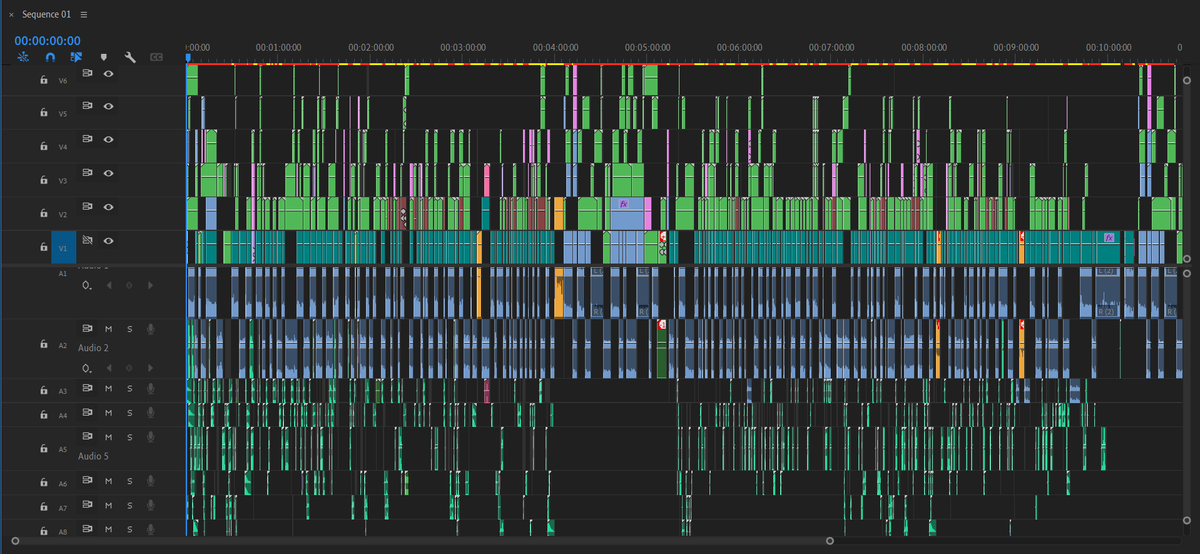Screen dimensions: 1200x554
Task: Toggle sync lock on track V4
Action: click(x=87, y=139)
